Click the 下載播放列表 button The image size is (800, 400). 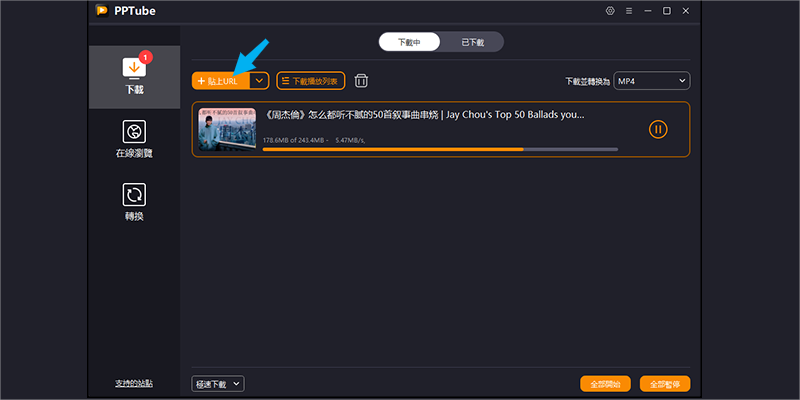point(311,81)
